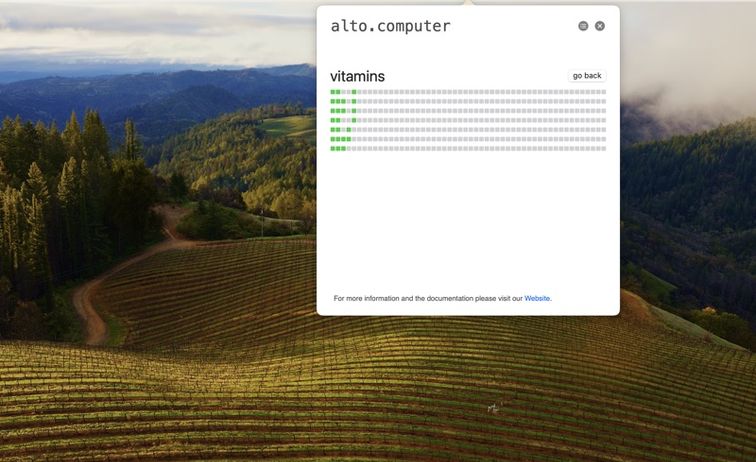Toggle the first green square in the bottom row
The height and width of the screenshot is (462, 756).
333,149
